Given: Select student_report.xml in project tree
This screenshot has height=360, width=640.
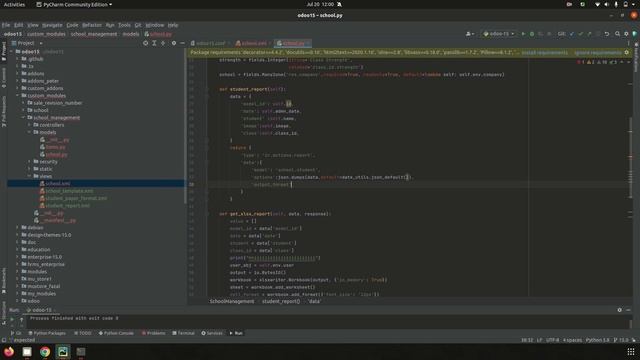Looking at the screenshot, I should pos(67,206).
